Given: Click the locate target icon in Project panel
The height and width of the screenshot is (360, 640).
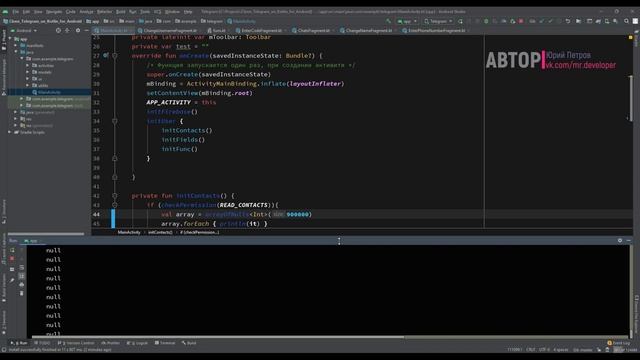Looking at the screenshot, I should (58, 30).
